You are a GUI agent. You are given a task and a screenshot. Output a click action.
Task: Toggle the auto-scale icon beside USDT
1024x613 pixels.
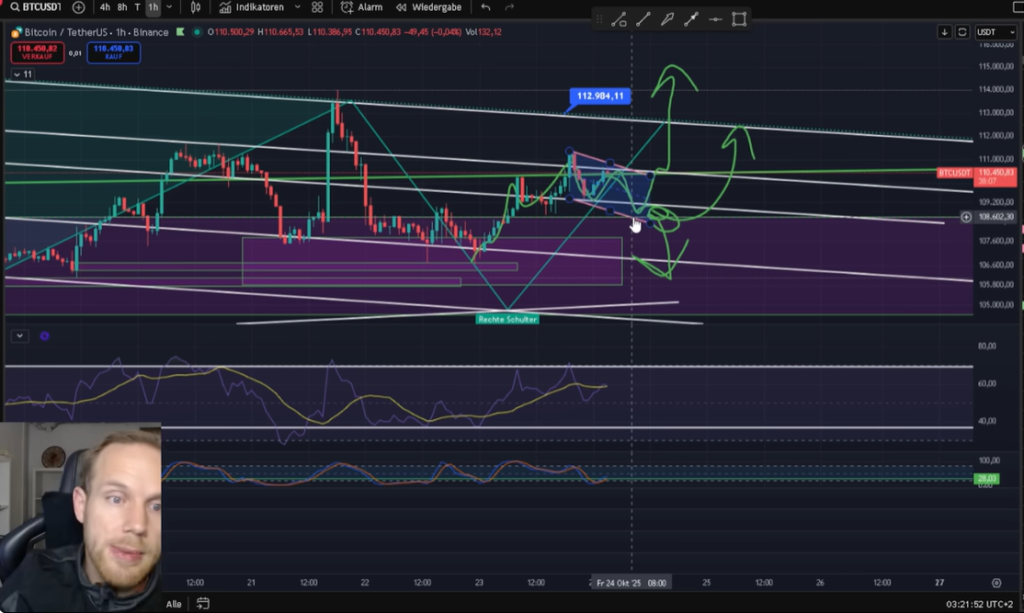962,32
